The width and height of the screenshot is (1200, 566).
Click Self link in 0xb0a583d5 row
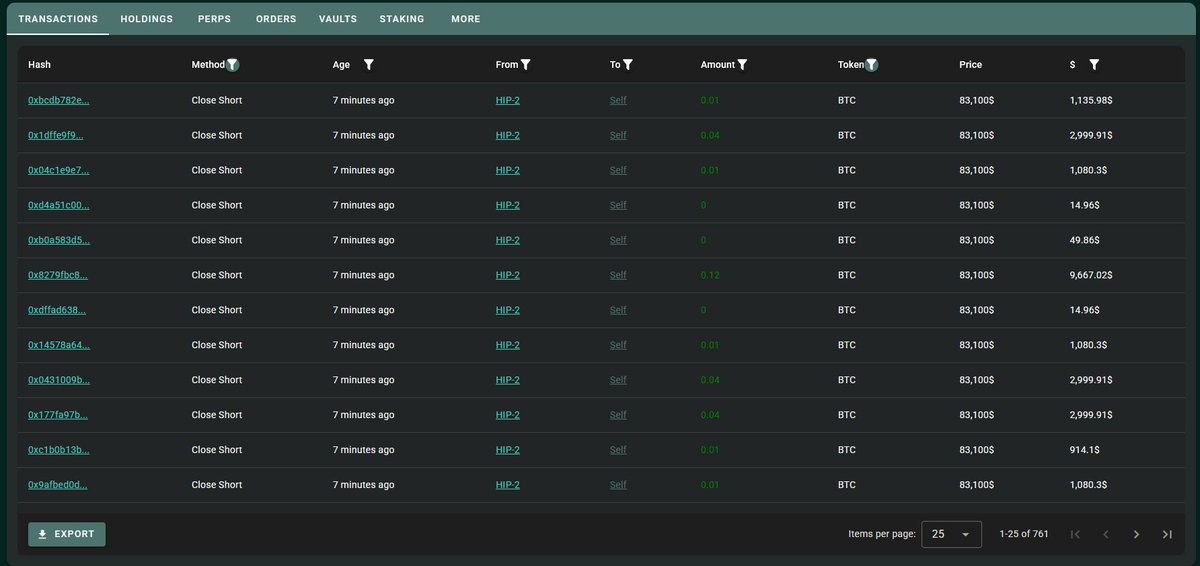coord(618,240)
